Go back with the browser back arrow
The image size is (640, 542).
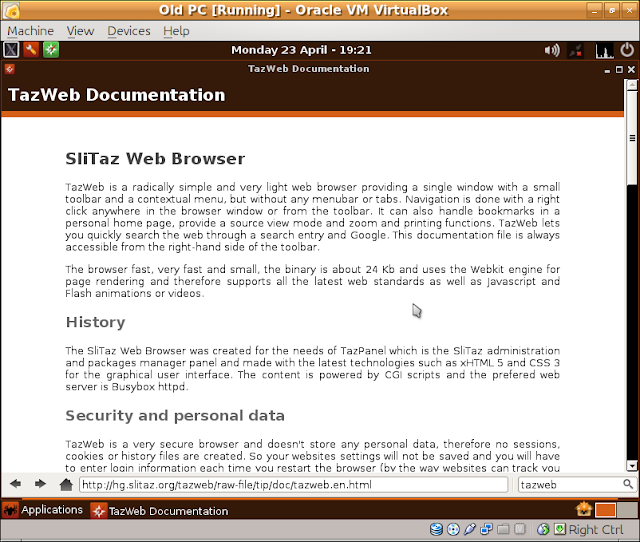[x=16, y=484]
